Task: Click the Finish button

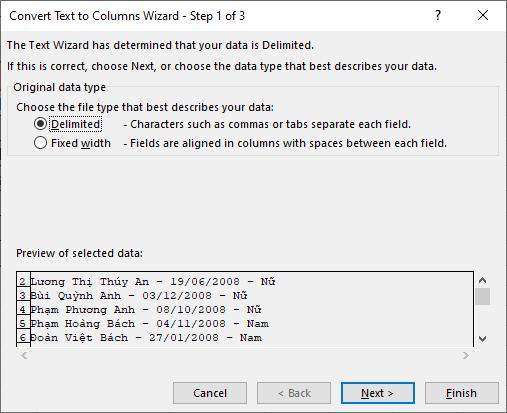Action: pyautogui.click(x=462, y=393)
